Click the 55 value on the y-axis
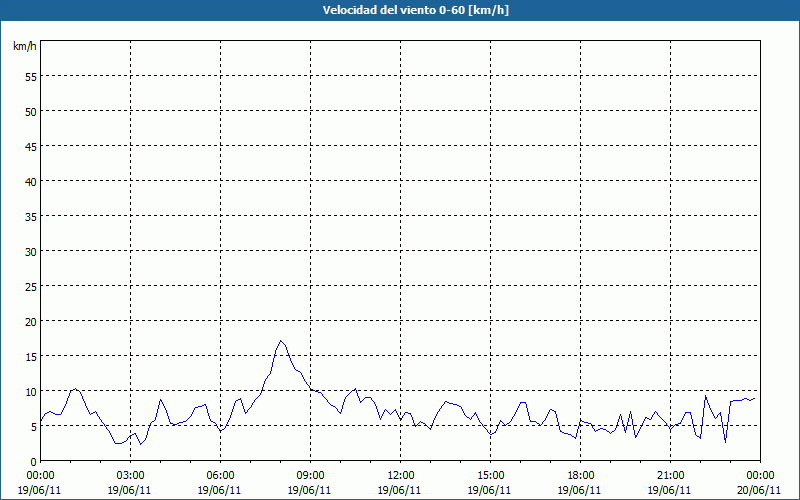This screenshot has height=500, width=800. [31, 77]
